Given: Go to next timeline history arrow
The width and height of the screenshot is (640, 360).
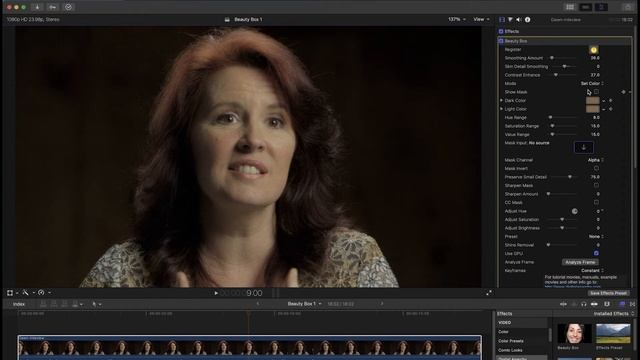Looking at the screenshot, I should (x=382, y=304).
